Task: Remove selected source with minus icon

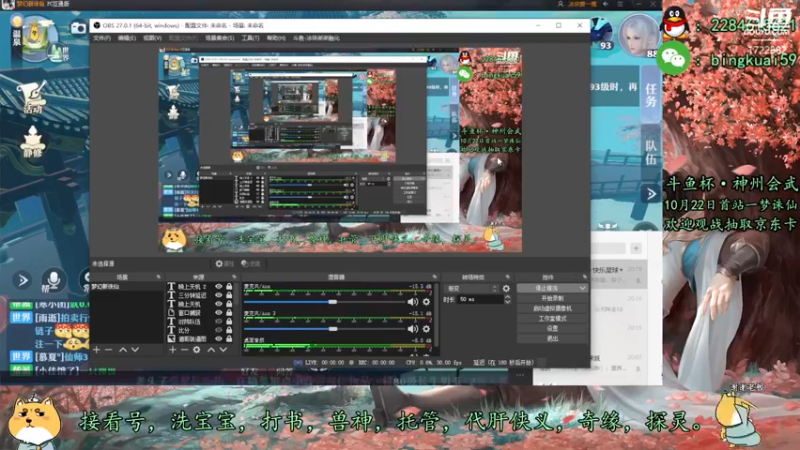Action: click(x=184, y=350)
